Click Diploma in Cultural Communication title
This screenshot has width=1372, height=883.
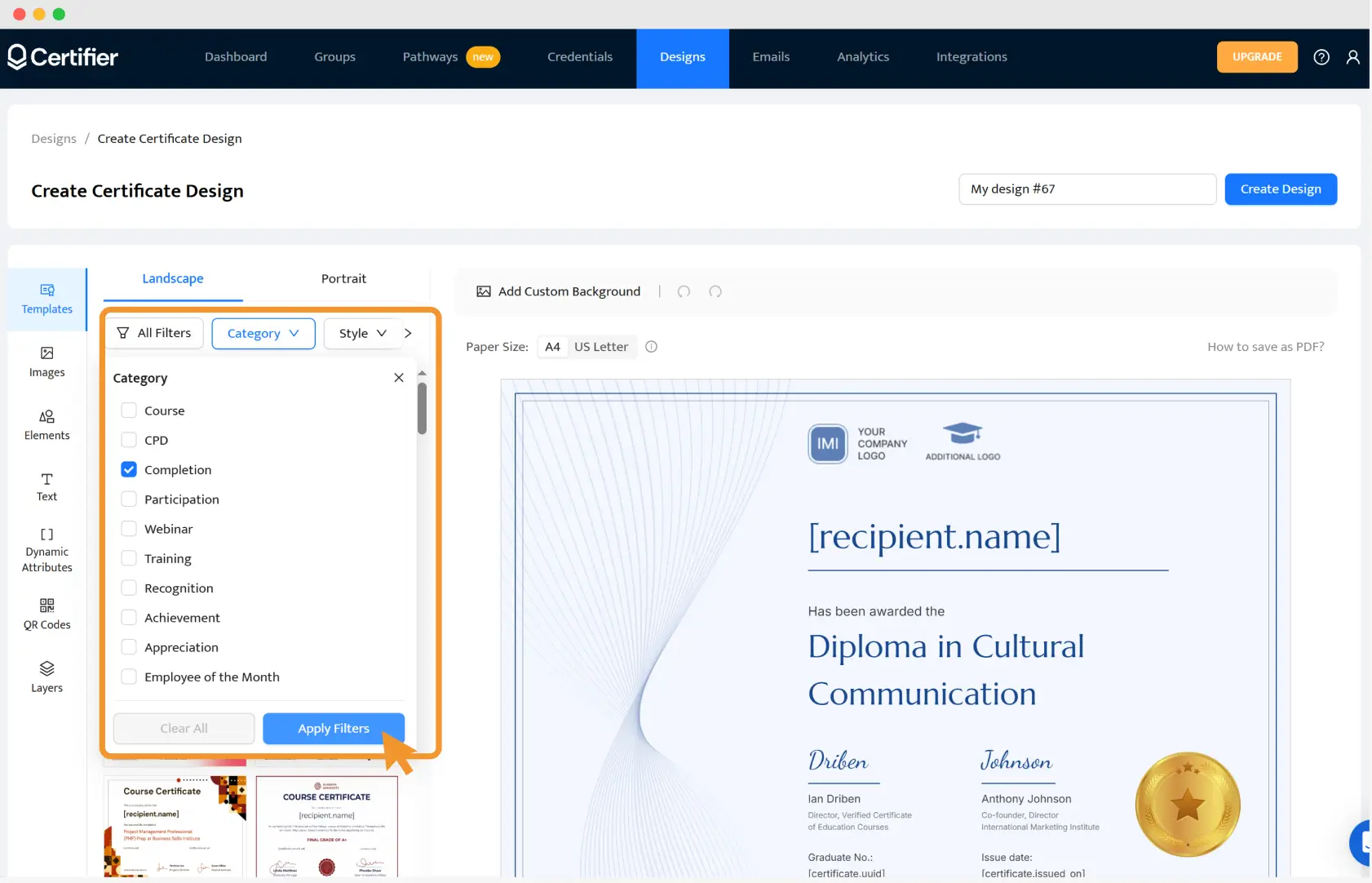(946, 670)
